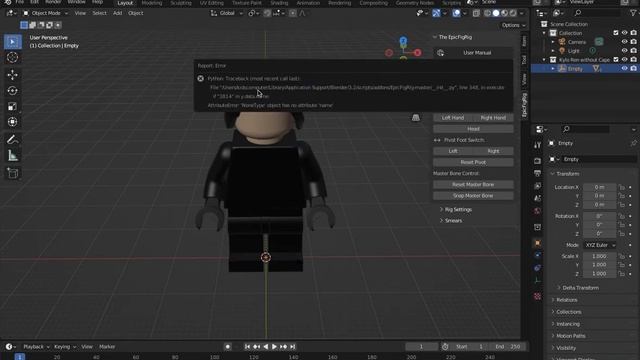Click the error icon in report popup
This screenshot has height=360, width=640.
coord(200,78)
